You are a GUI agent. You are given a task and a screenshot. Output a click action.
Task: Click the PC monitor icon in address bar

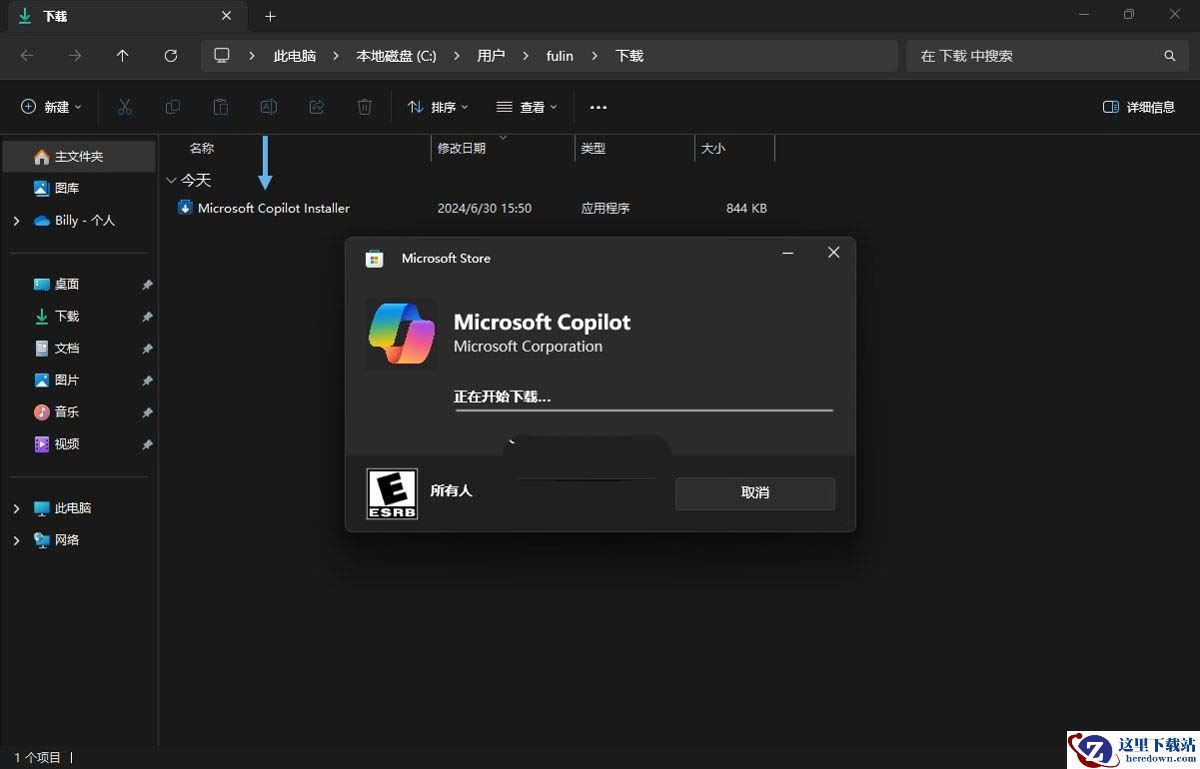click(x=222, y=56)
